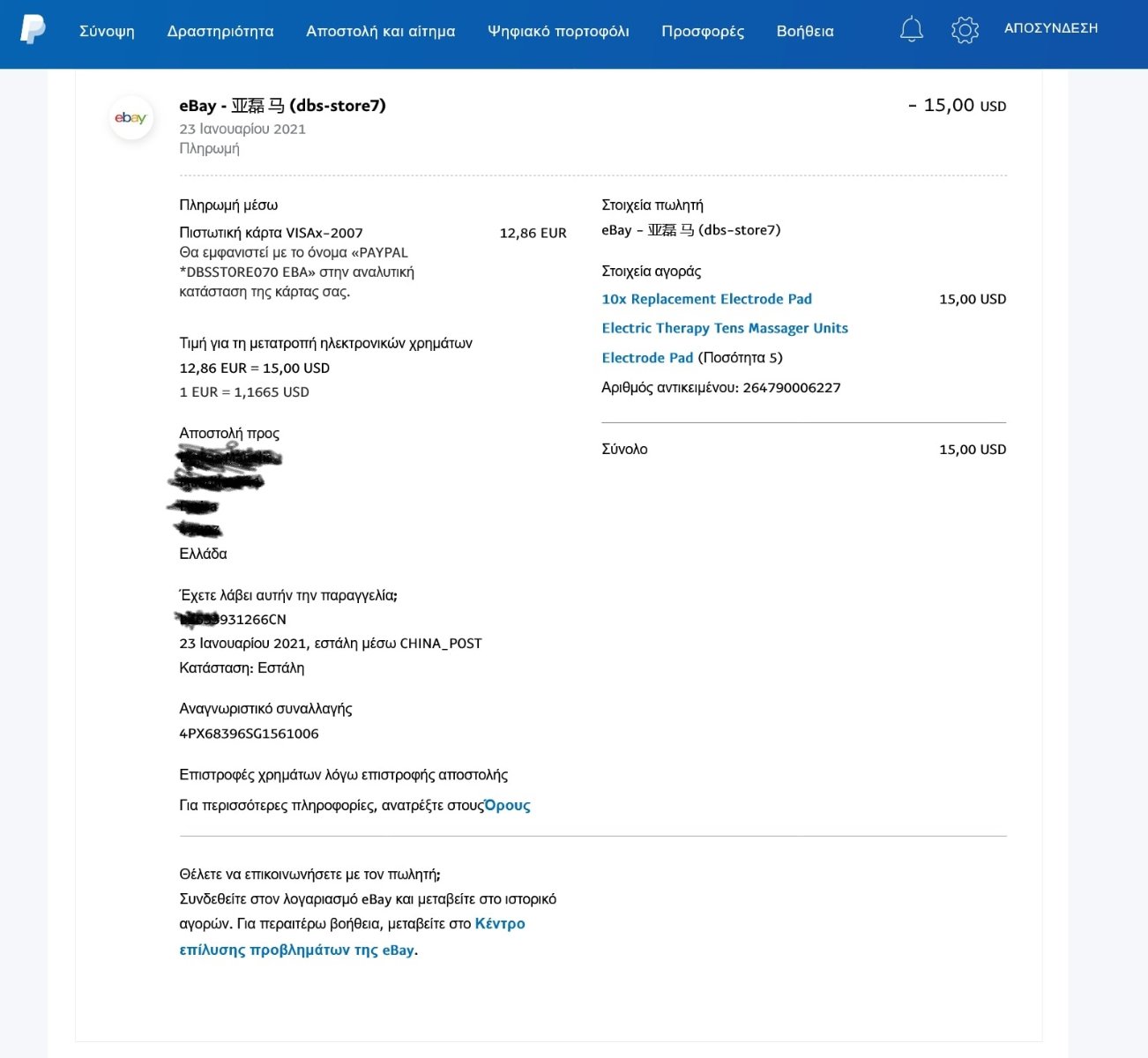
Task: Click the header total − 15,00 USD
Action: point(957,105)
